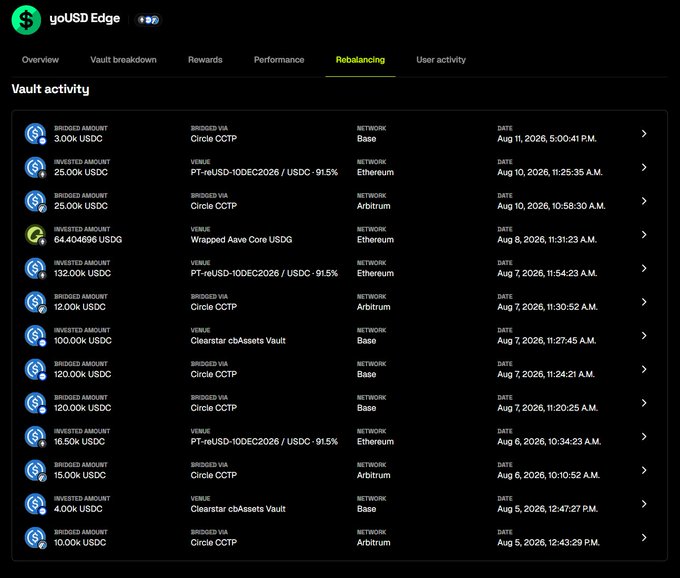The image size is (680, 578).
Task: Expand Aug 7 11:54:23 A.M. row chevron
Action: (644, 268)
